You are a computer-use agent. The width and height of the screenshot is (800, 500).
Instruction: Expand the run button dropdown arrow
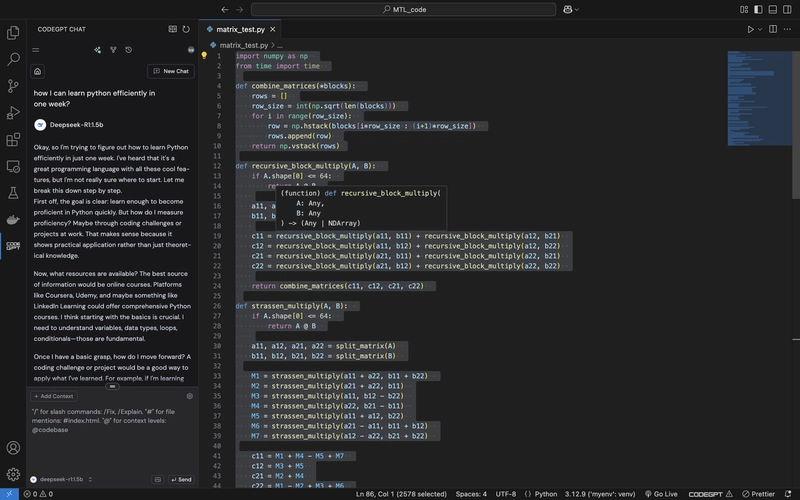[x=760, y=30]
